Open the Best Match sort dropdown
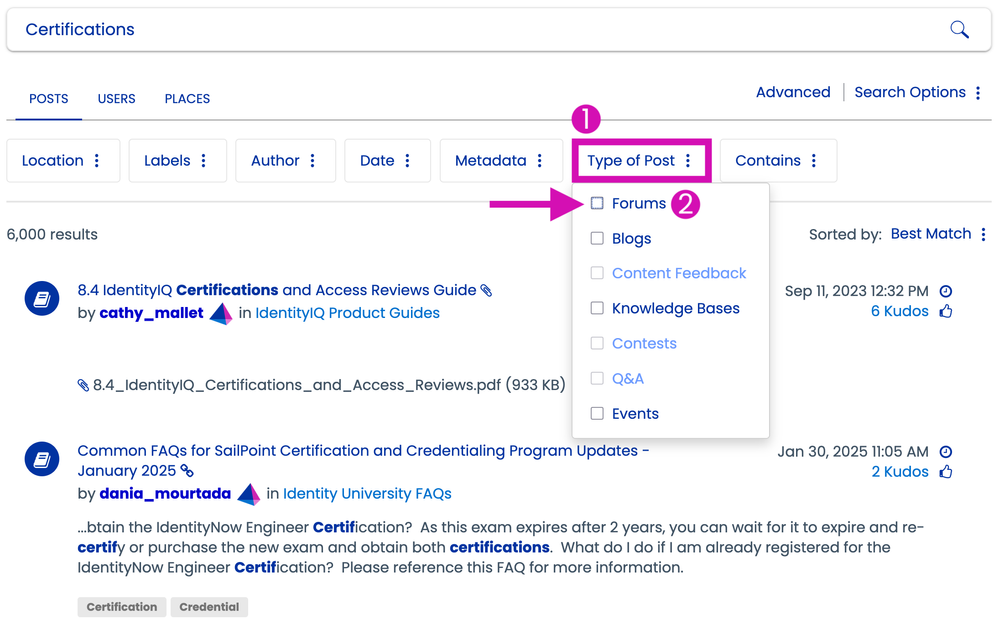Screen dimensions: 999x625 tap(938, 234)
